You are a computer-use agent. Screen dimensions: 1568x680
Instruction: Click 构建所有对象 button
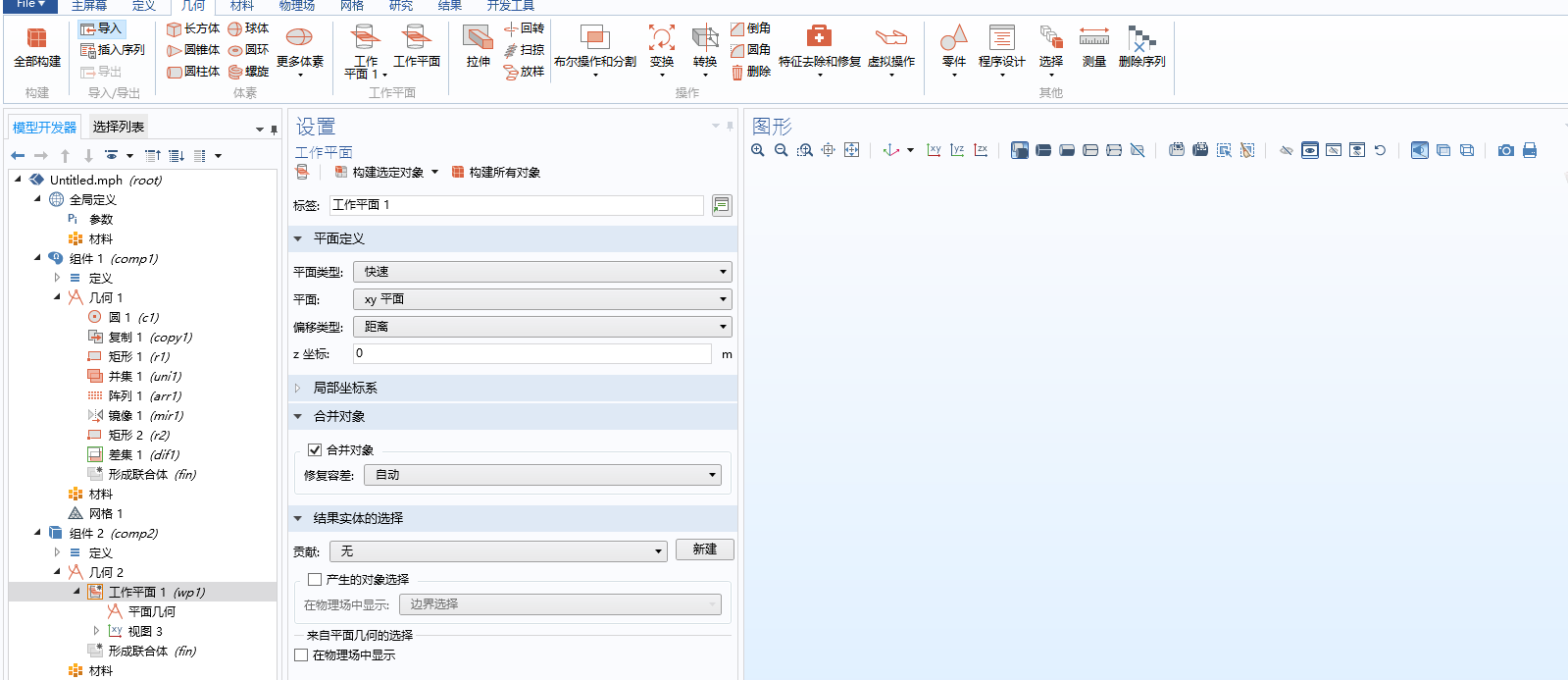tap(496, 172)
